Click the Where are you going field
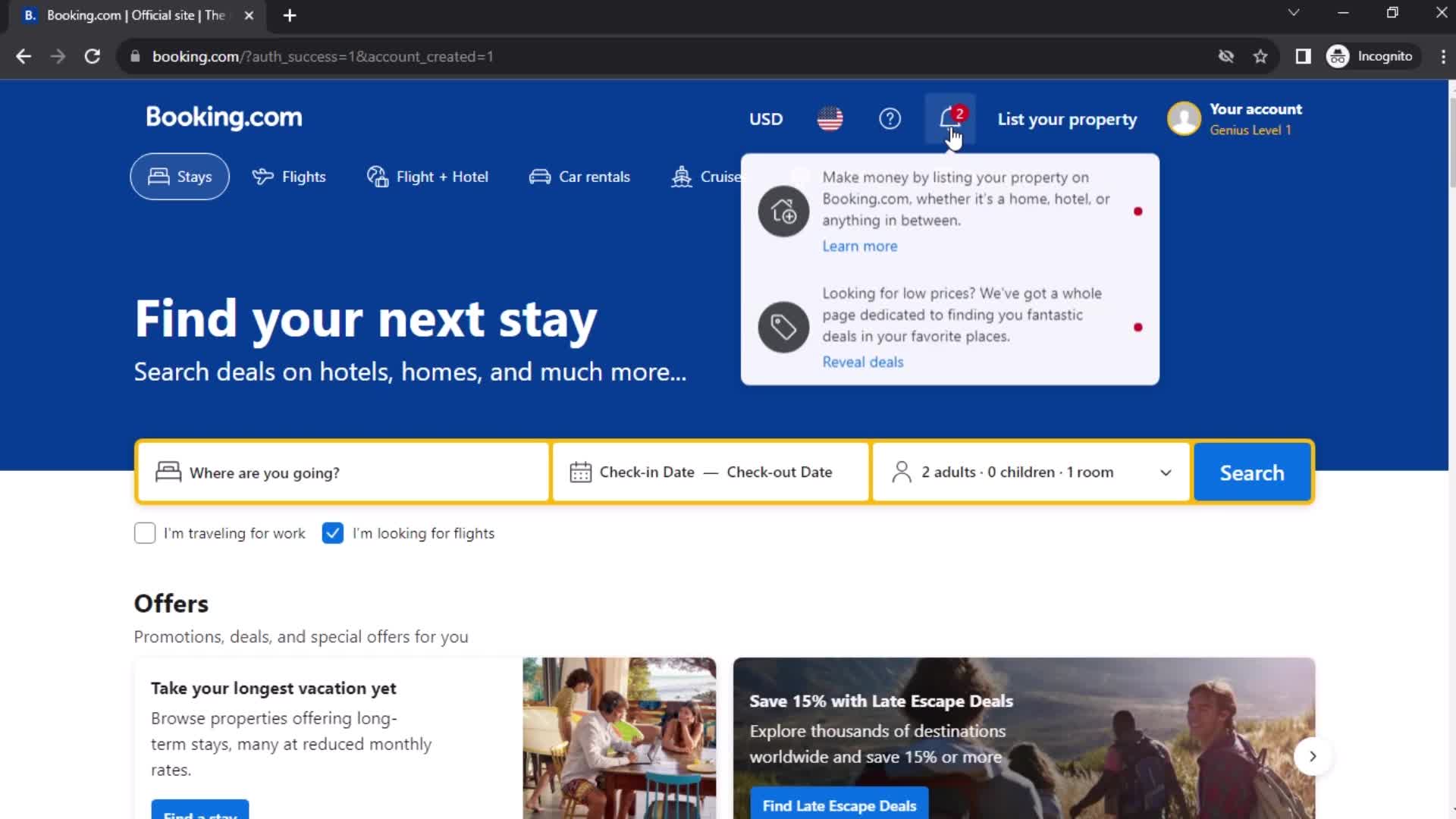This screenshot has height=819, width=1456. point(344,472)
